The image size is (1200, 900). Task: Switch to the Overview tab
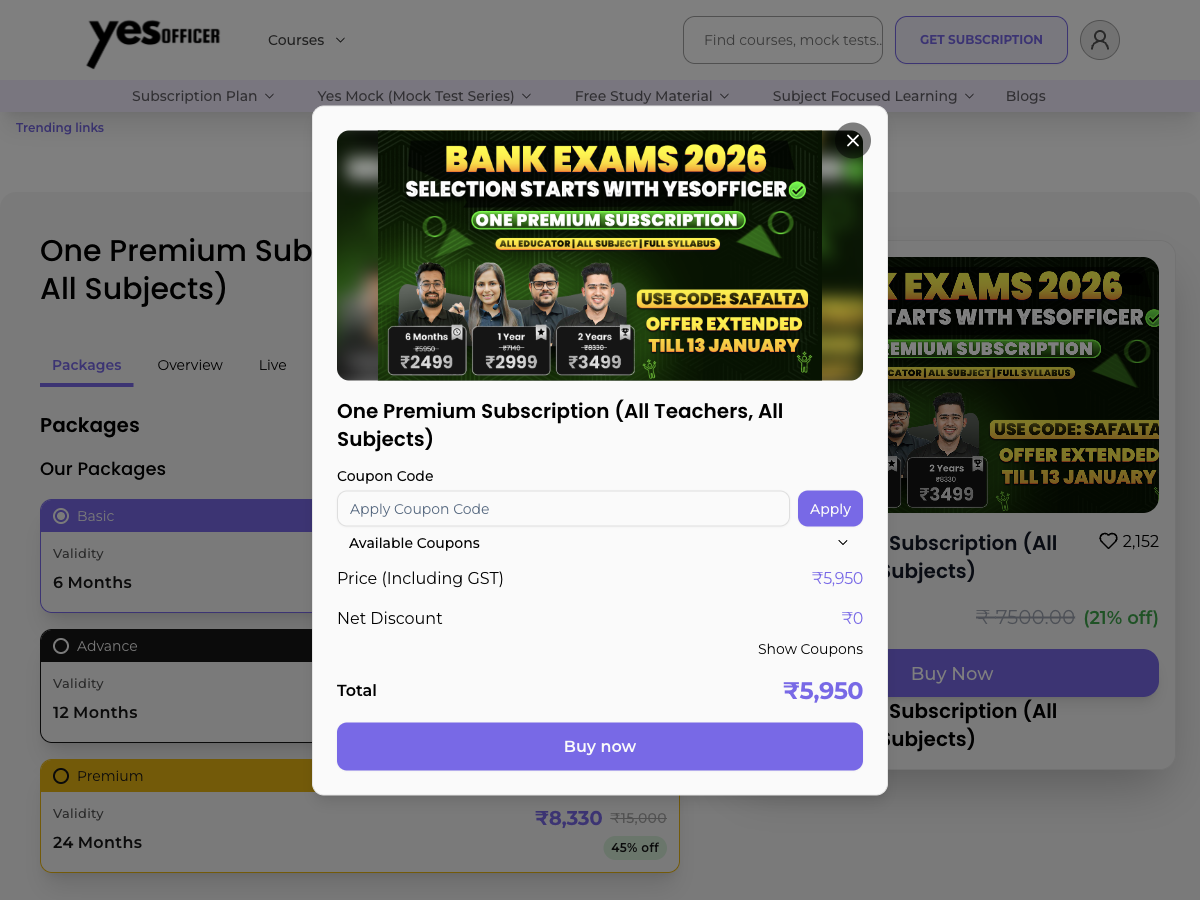coord(190,365)
